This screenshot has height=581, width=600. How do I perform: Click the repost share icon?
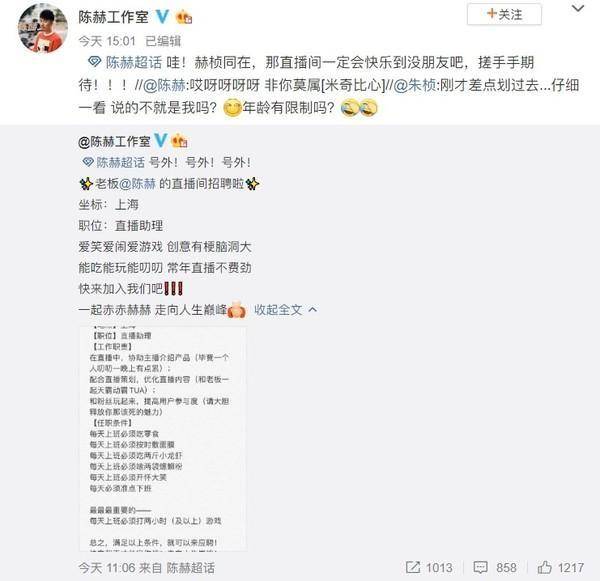(413, 567)
